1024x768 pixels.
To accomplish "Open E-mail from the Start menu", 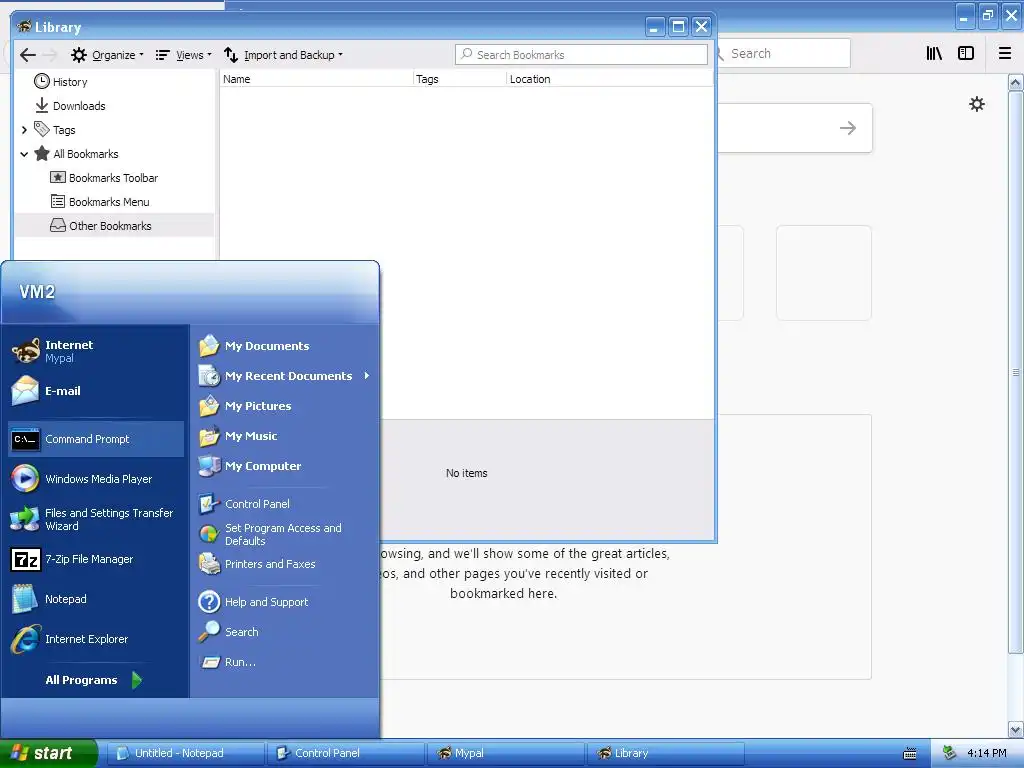I will (96, 391).
